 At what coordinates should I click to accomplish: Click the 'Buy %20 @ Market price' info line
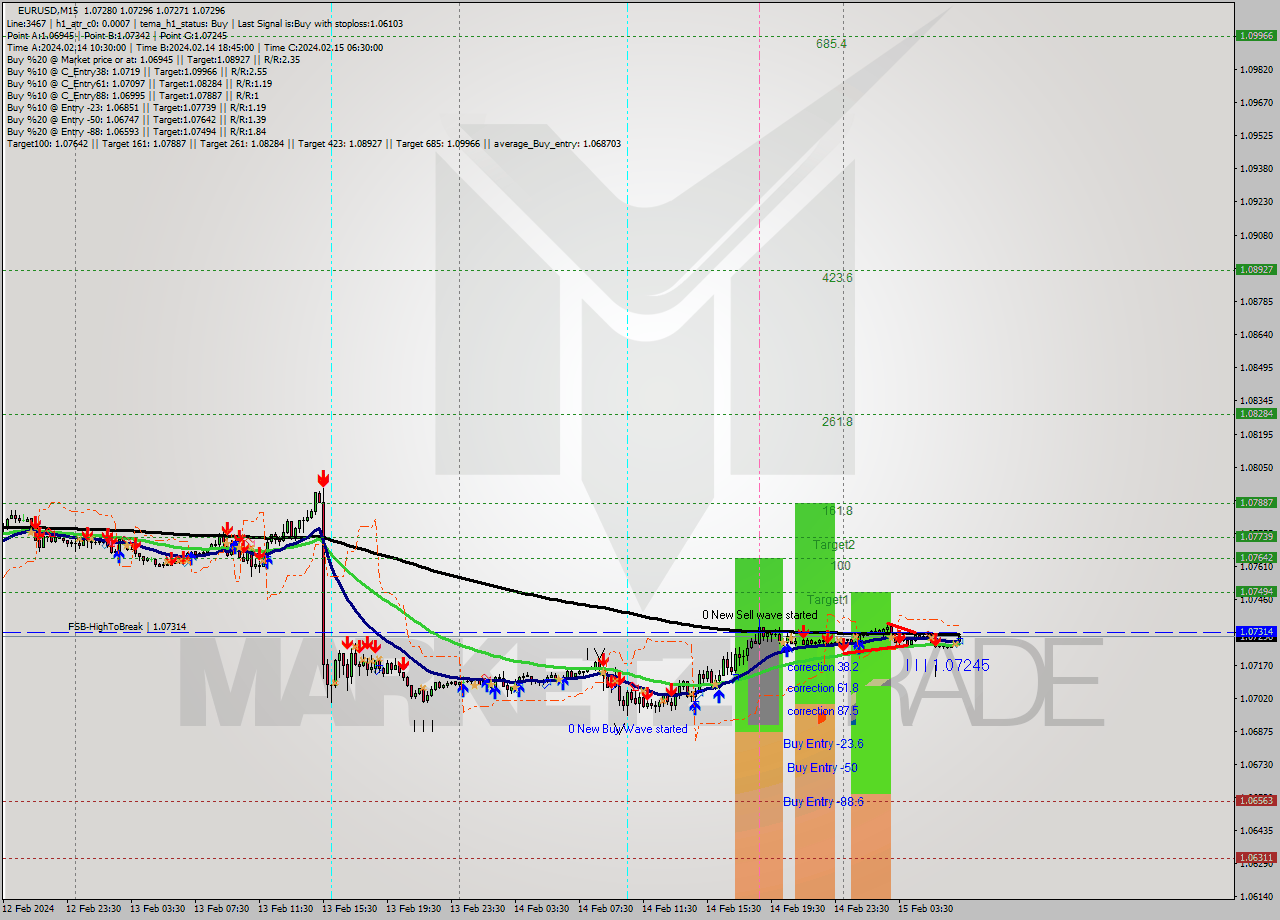click(x=153, y=59)
